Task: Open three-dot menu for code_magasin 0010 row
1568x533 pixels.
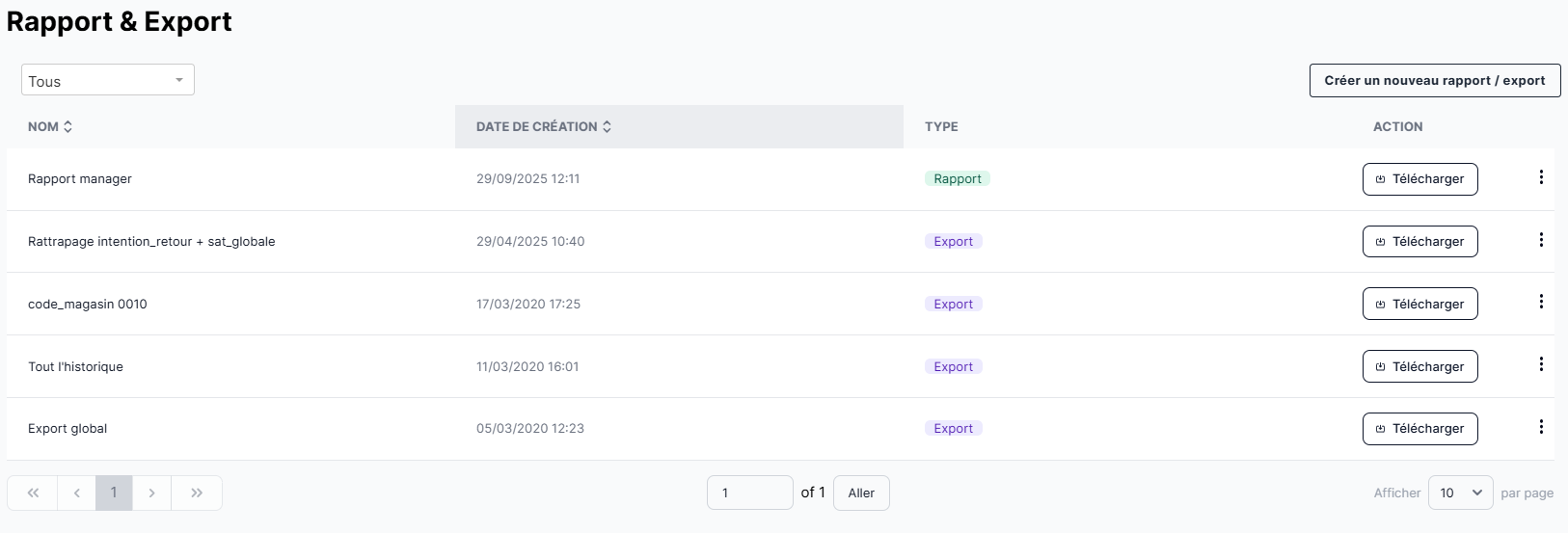Action: (x=1540, y=303)
